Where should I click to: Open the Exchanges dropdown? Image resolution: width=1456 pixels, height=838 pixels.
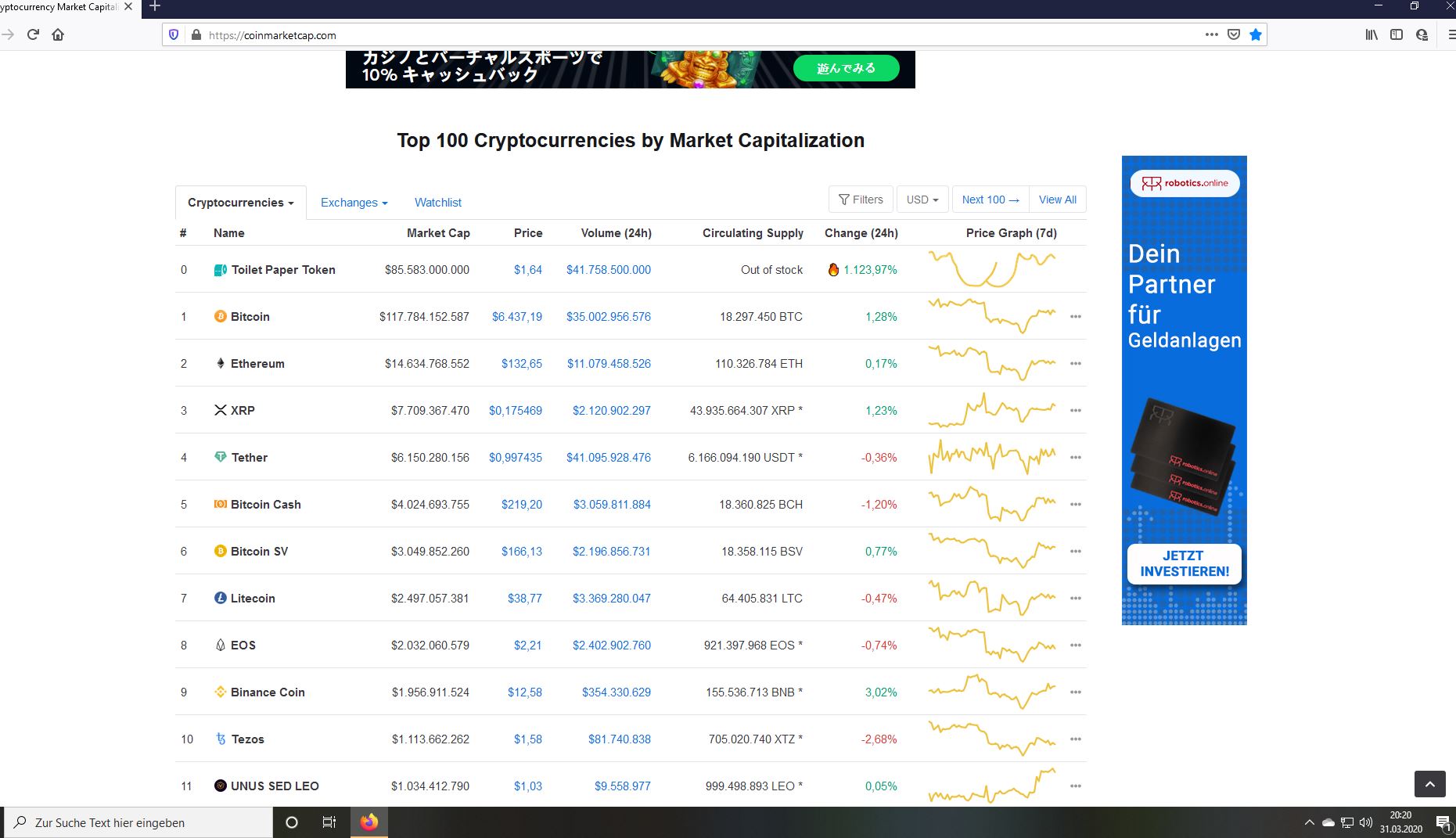(x=354, y=202)
